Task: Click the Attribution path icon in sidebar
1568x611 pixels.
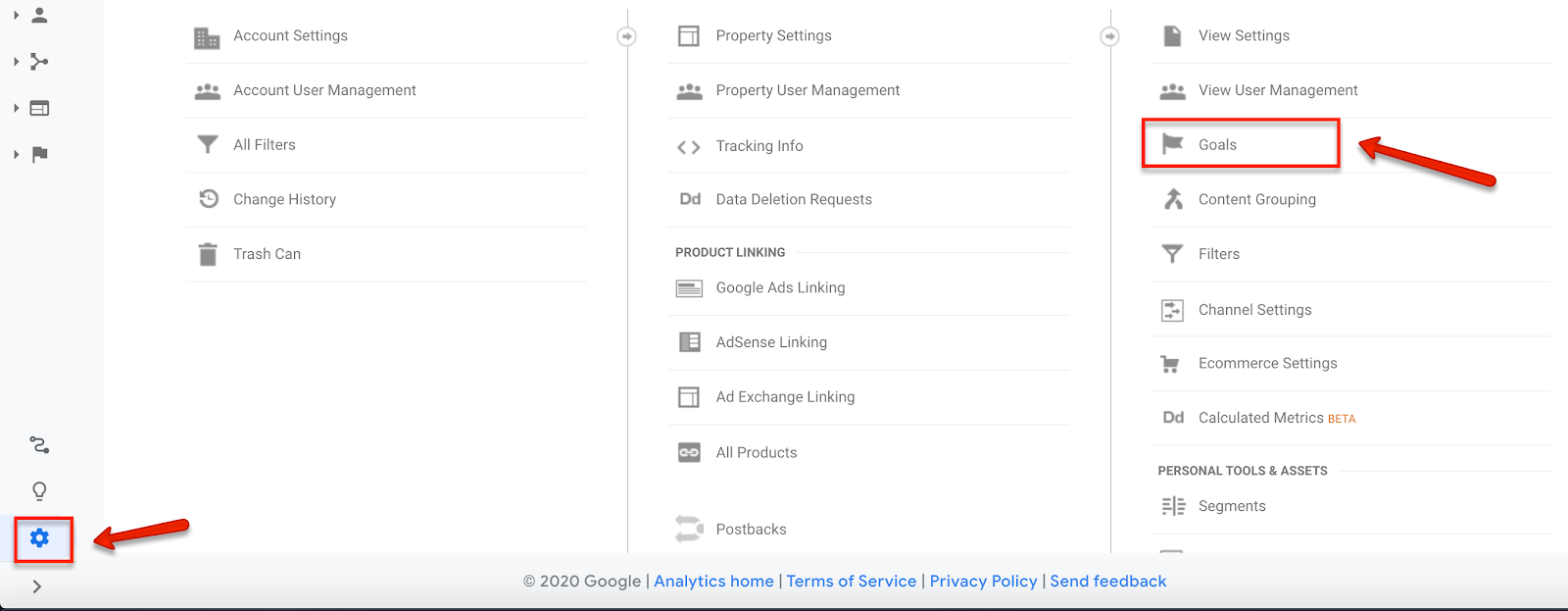Action: [39, 445]
